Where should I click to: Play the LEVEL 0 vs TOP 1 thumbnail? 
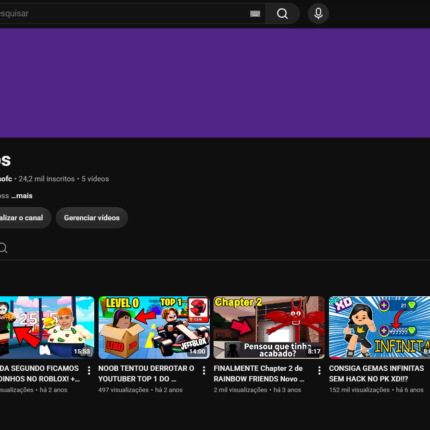[154, 327]
